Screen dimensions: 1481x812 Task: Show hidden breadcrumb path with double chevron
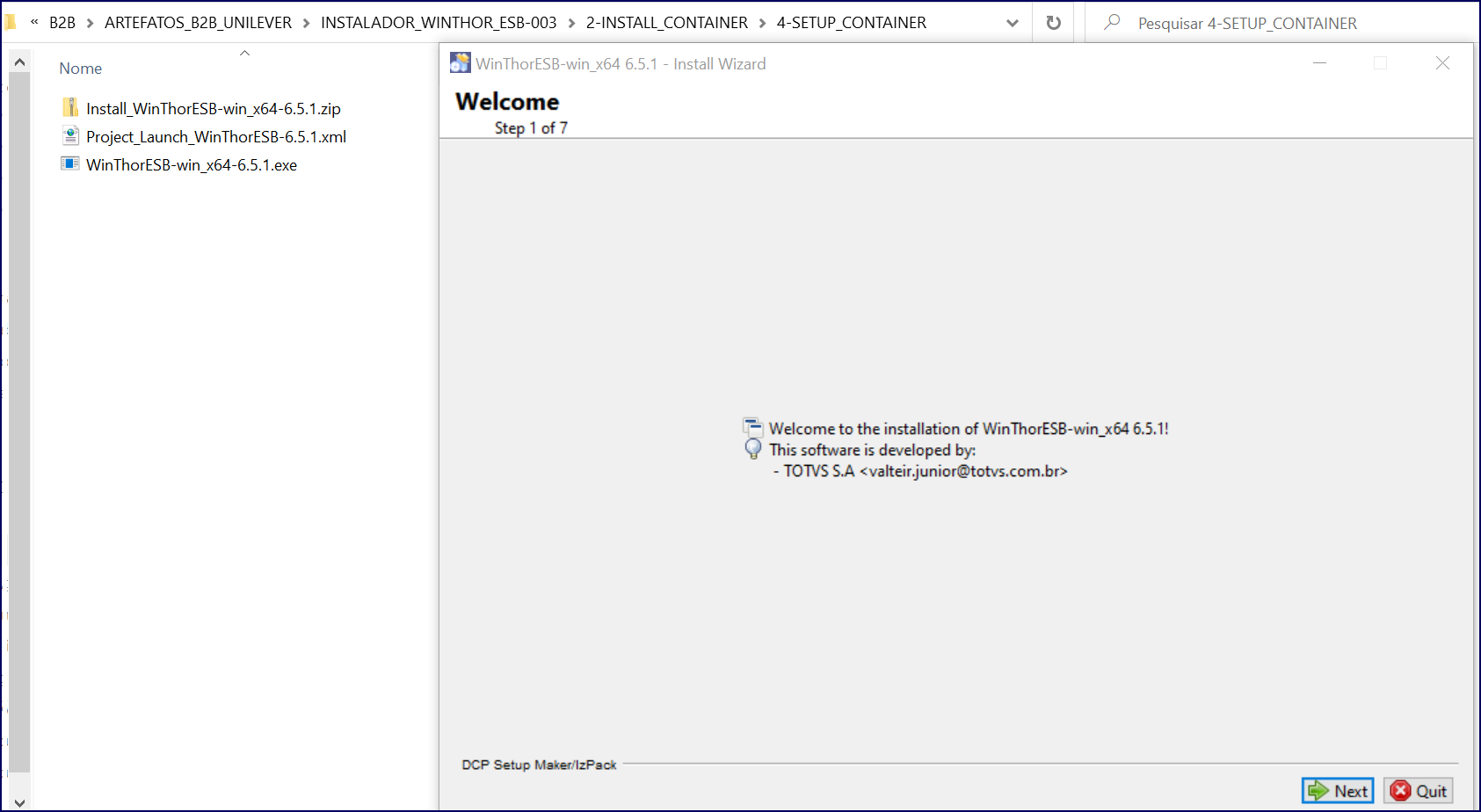(x=34, y=22)
